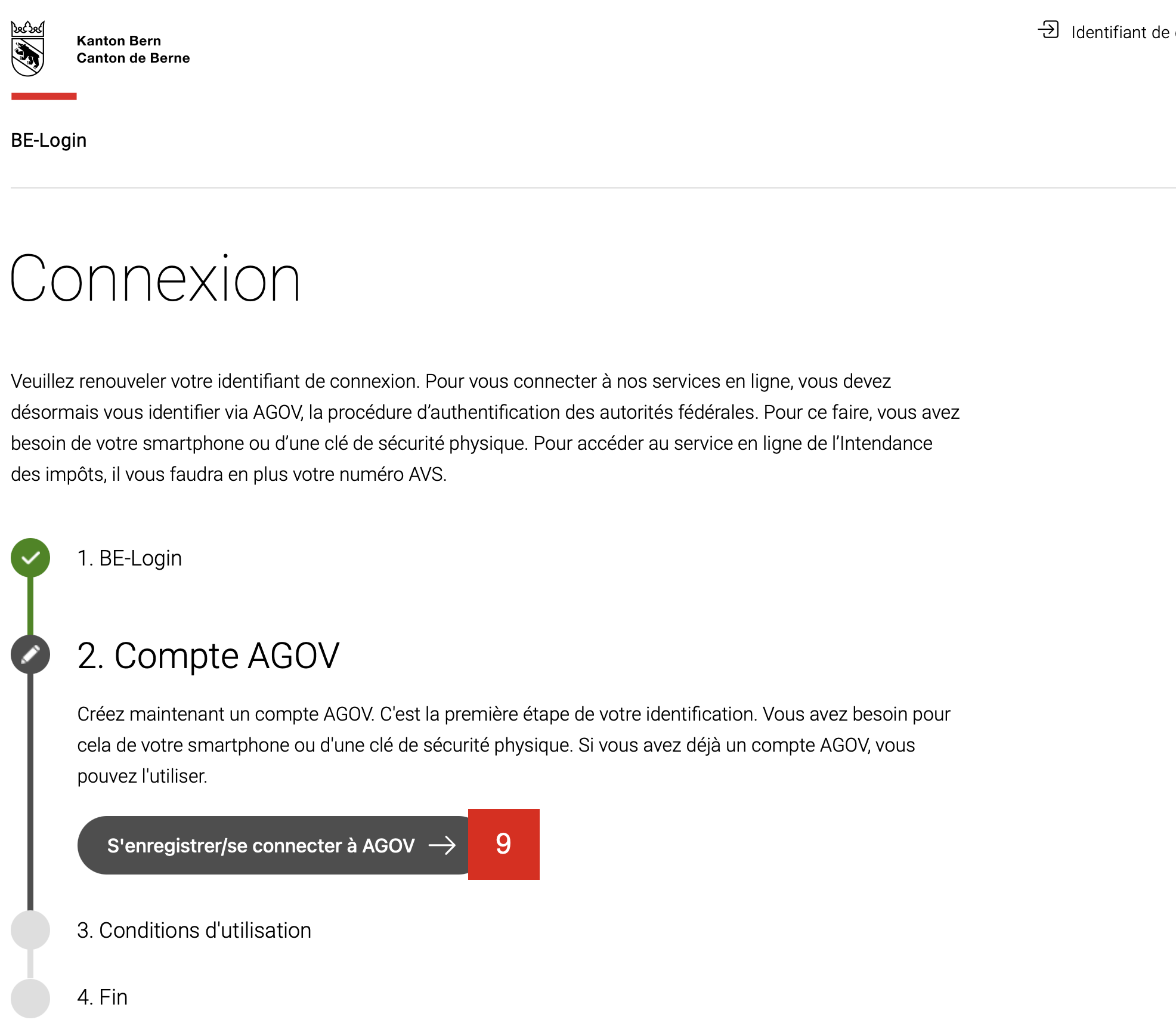Open the Identifiant de connexion link

coord(1121,32)
